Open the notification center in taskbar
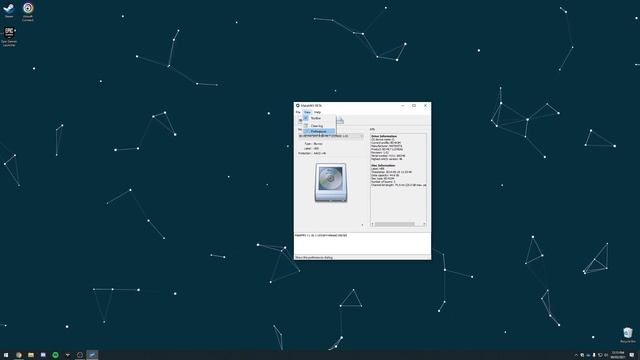This screenshot has height=360, width=640. point(632,355)
